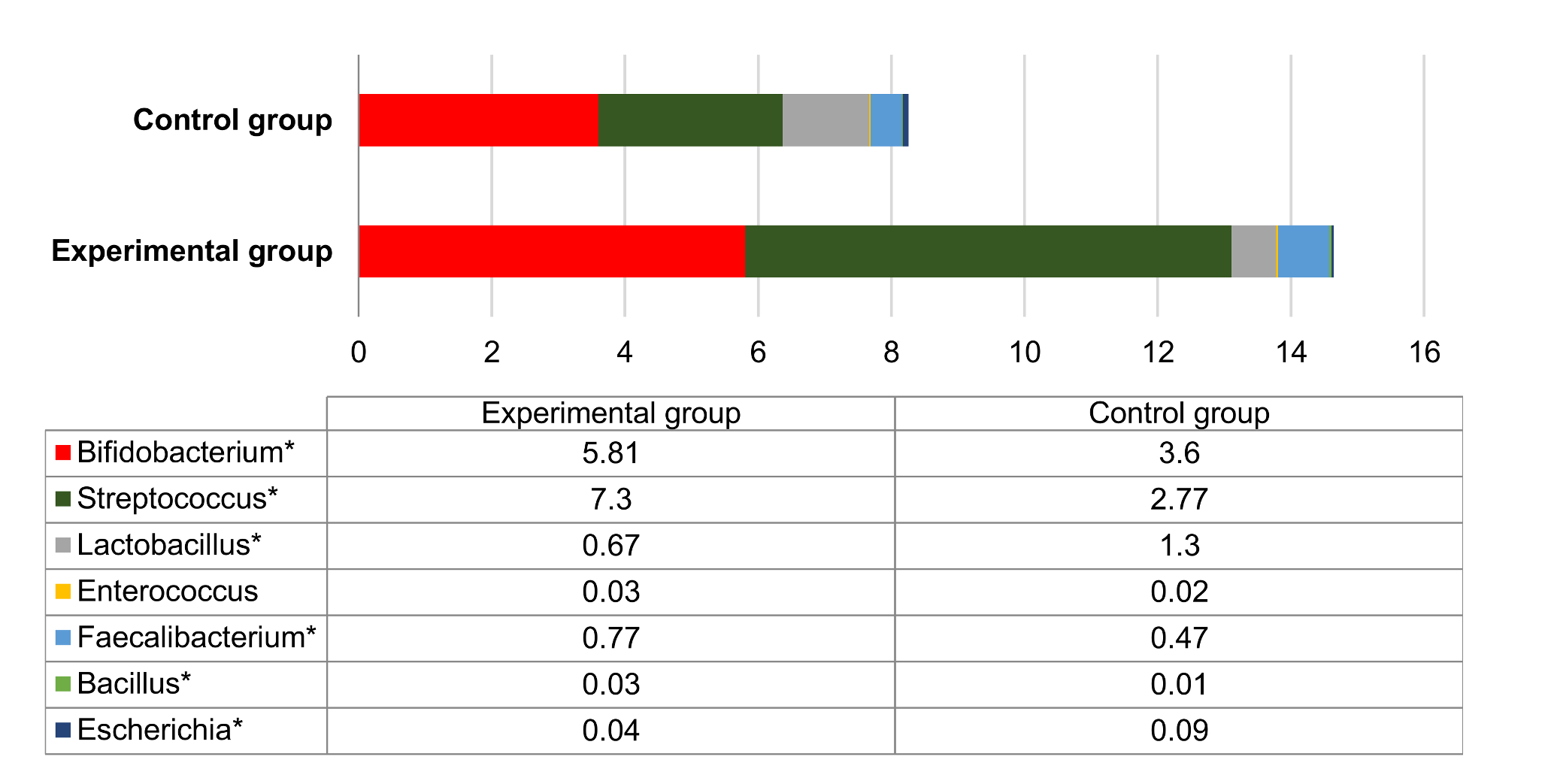Screen dimensions: 1548x784
Task: Select the light blue segment of the Experimental group bar
Action: pyautogui.click(x=1303, y=251)
